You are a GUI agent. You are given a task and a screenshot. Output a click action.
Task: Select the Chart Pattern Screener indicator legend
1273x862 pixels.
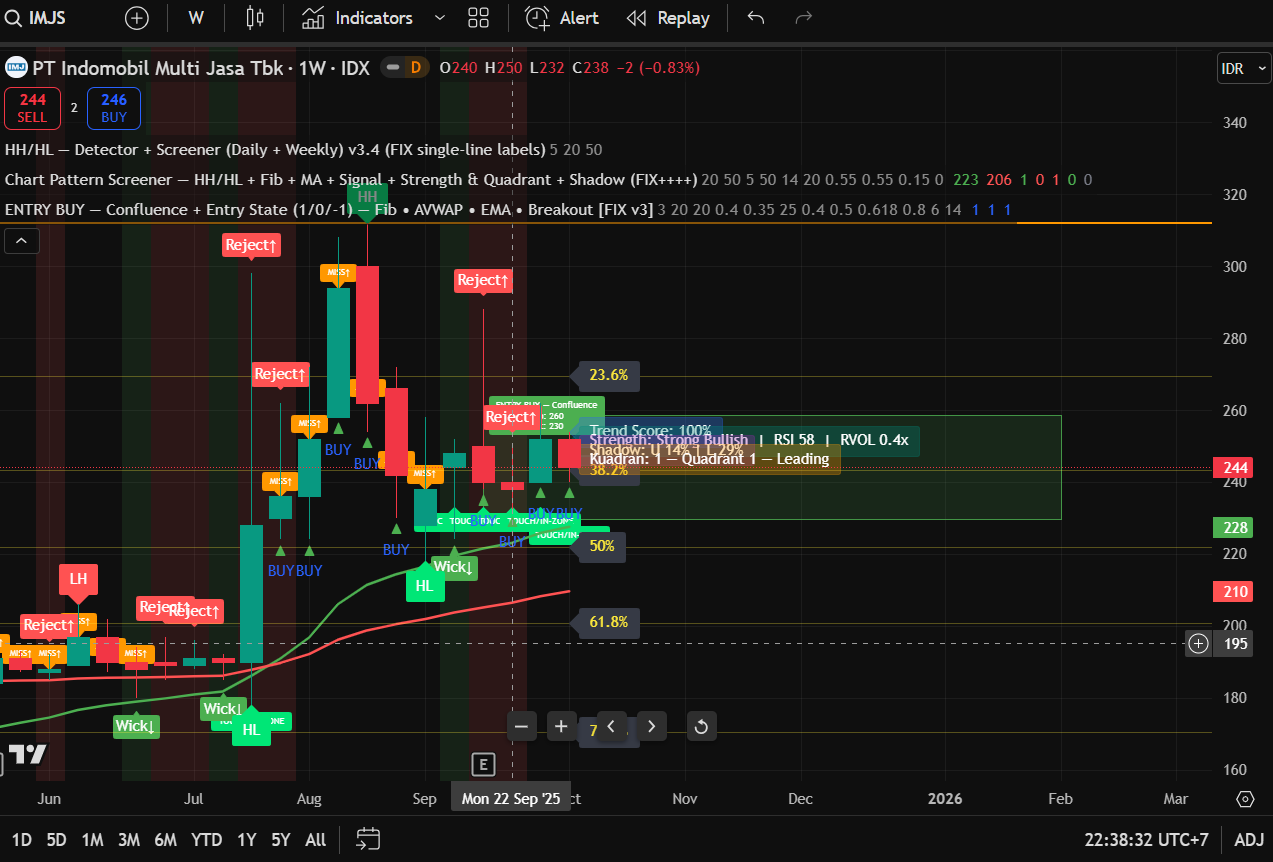pyautogui.click(x=351, y=179)
